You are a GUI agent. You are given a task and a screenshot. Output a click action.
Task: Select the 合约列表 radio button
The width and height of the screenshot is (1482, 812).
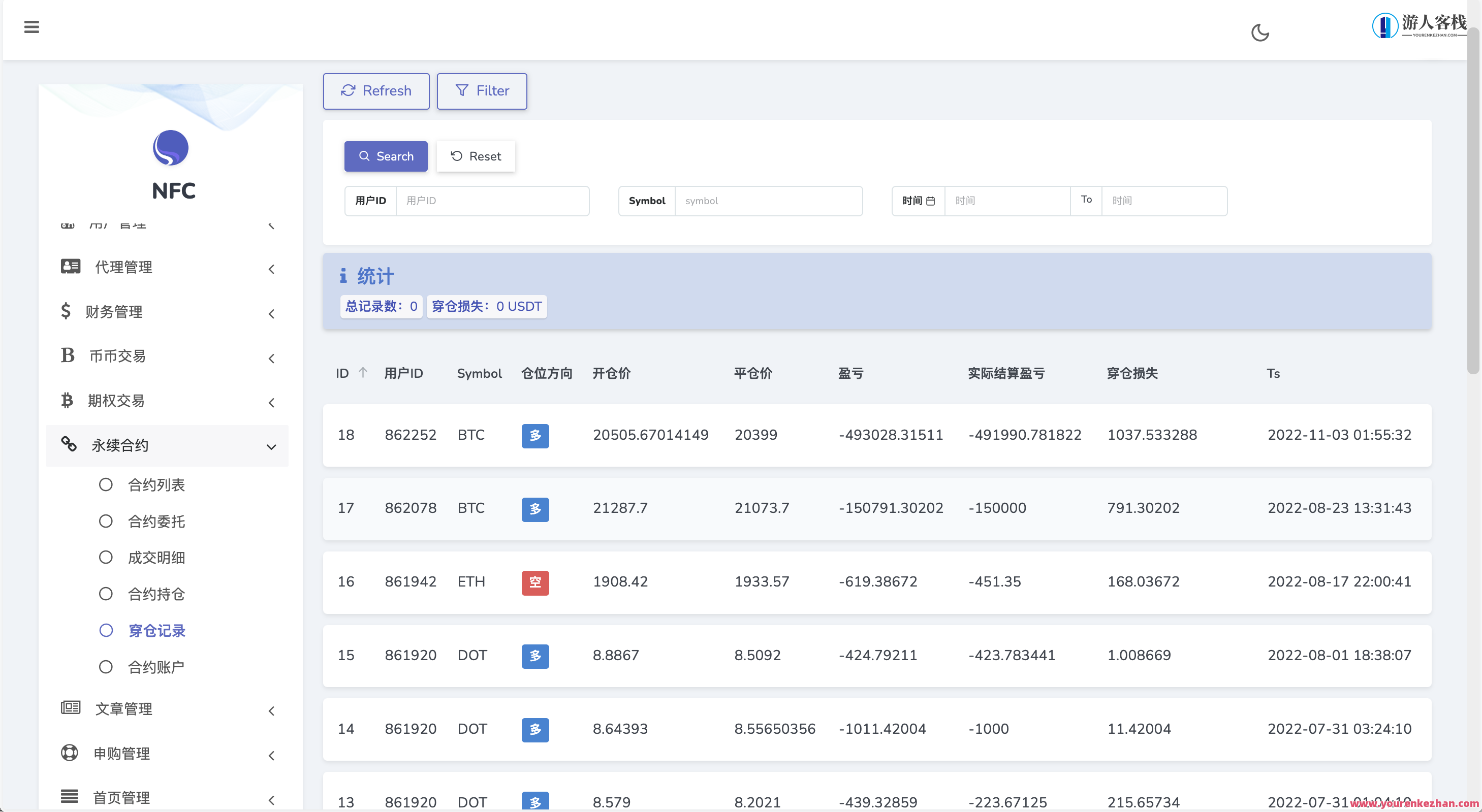tap(106, 485)
